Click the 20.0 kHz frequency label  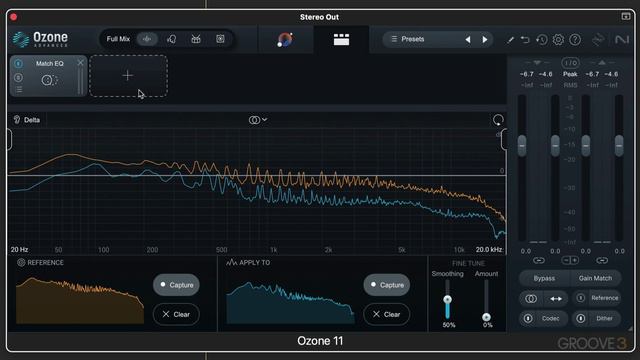(x=489, y=249)
